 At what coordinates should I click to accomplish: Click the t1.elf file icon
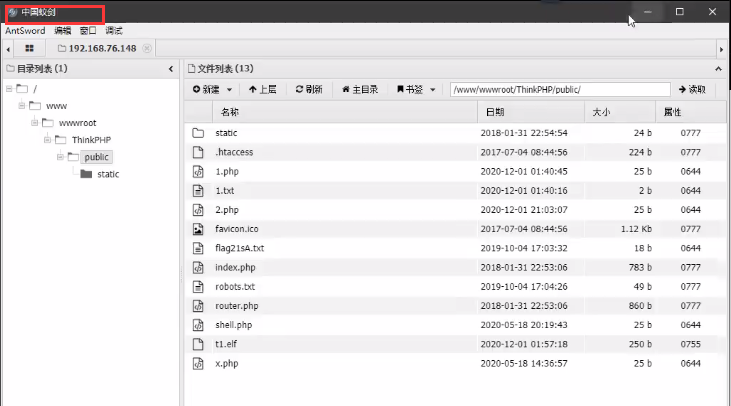coord(197,344)
